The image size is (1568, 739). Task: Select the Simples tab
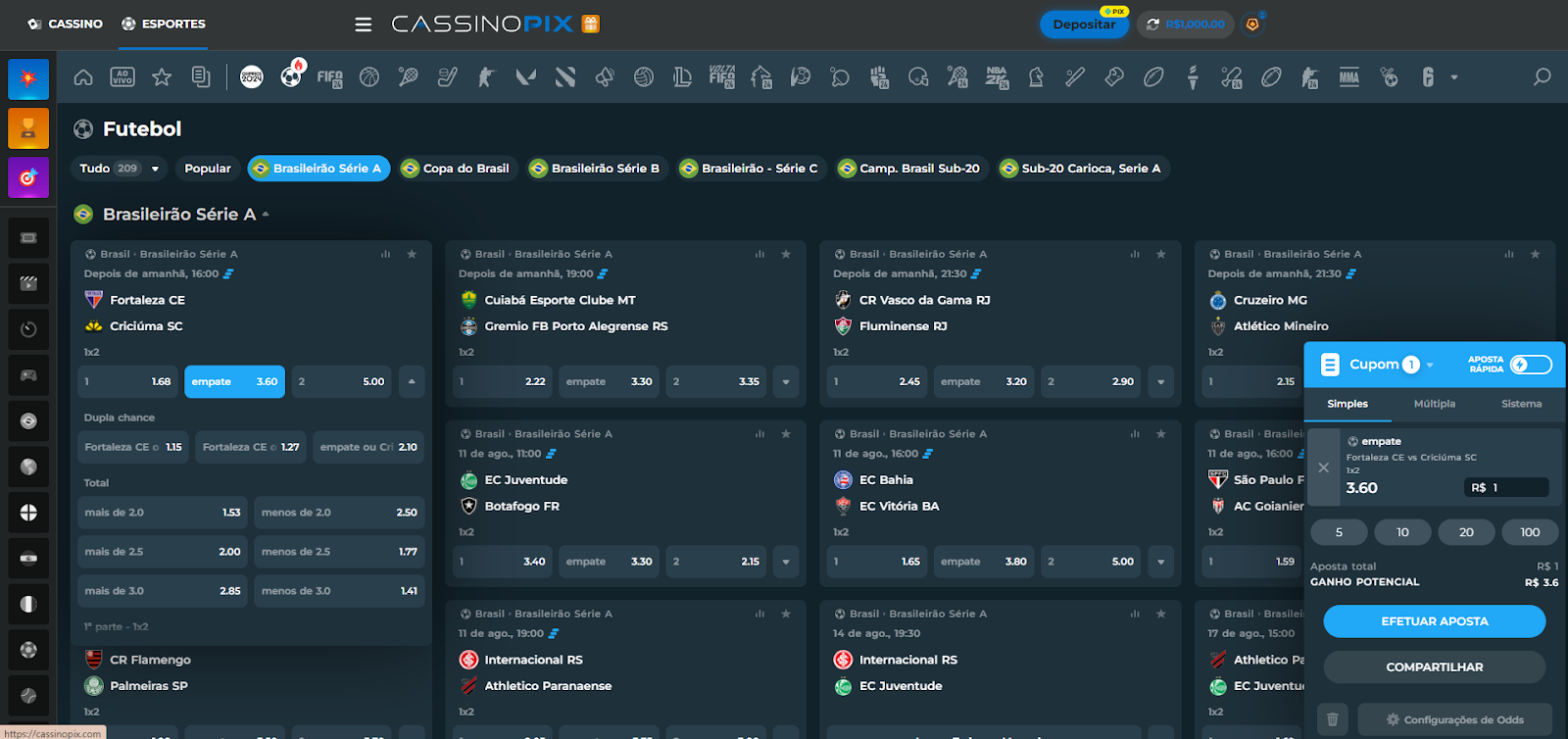coord(1347,404)
